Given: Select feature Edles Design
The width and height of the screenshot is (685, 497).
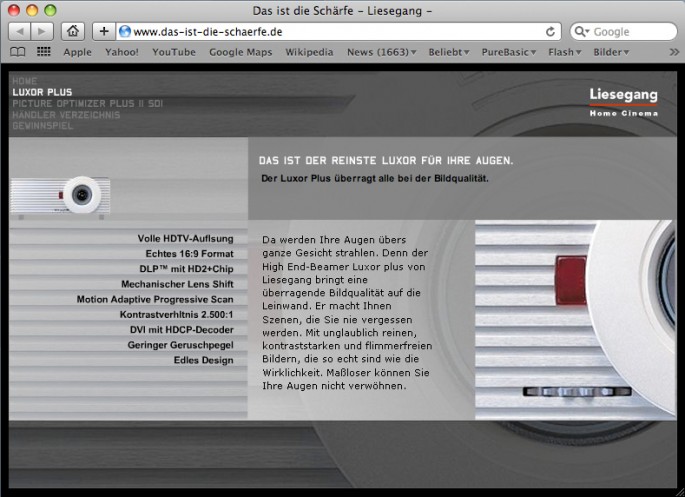Looking at the screenshot, I should [204, 360].
